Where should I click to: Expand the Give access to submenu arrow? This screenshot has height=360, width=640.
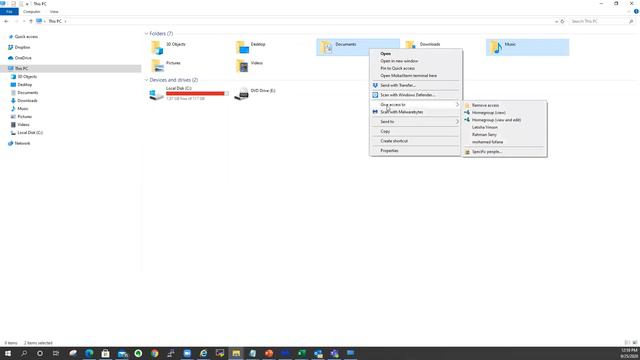pyautogui.click(x=457, y=105)
